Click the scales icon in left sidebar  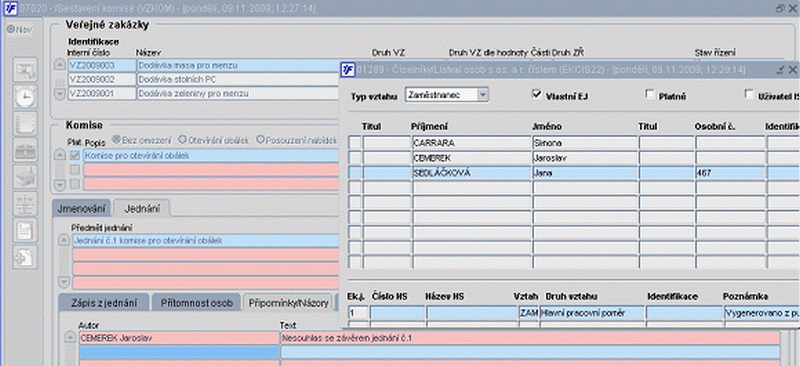[x=25, y=204]
